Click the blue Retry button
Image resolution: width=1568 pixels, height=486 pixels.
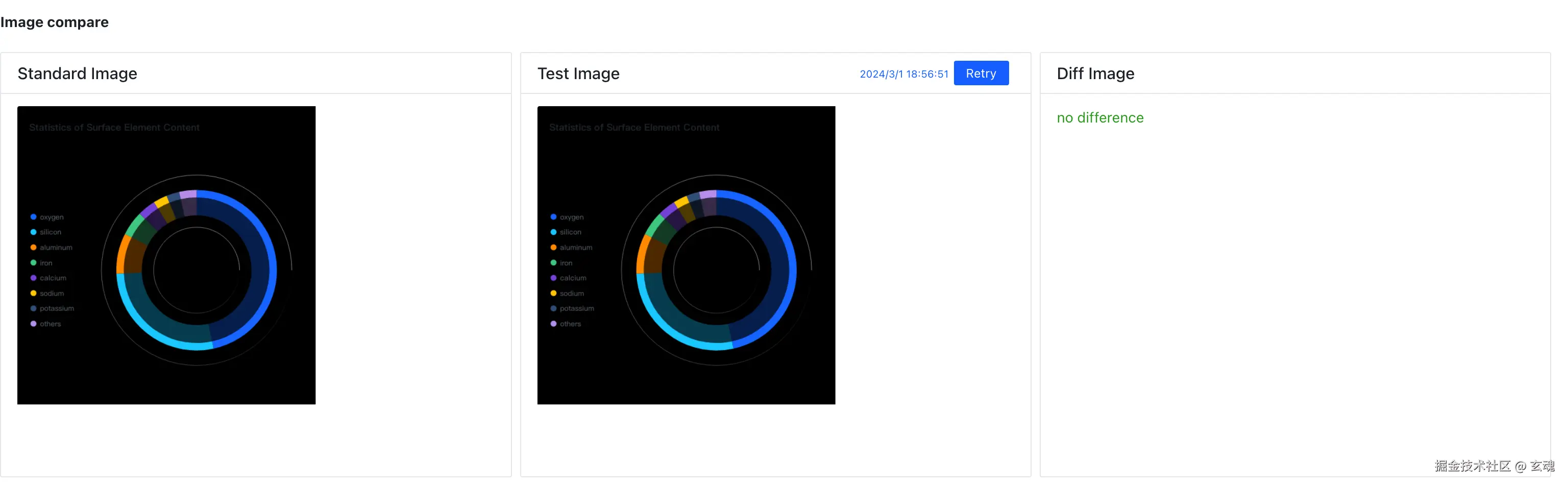point(980,73)
